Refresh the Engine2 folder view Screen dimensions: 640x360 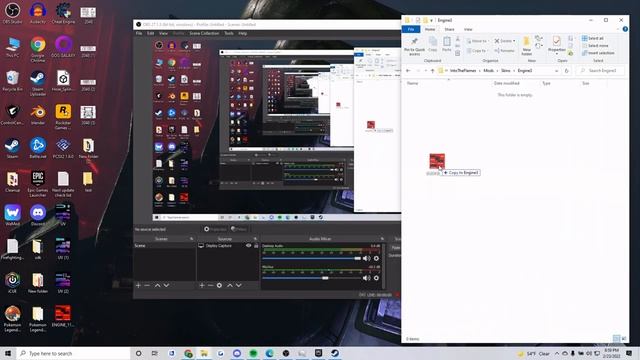(x=567, y=71)
